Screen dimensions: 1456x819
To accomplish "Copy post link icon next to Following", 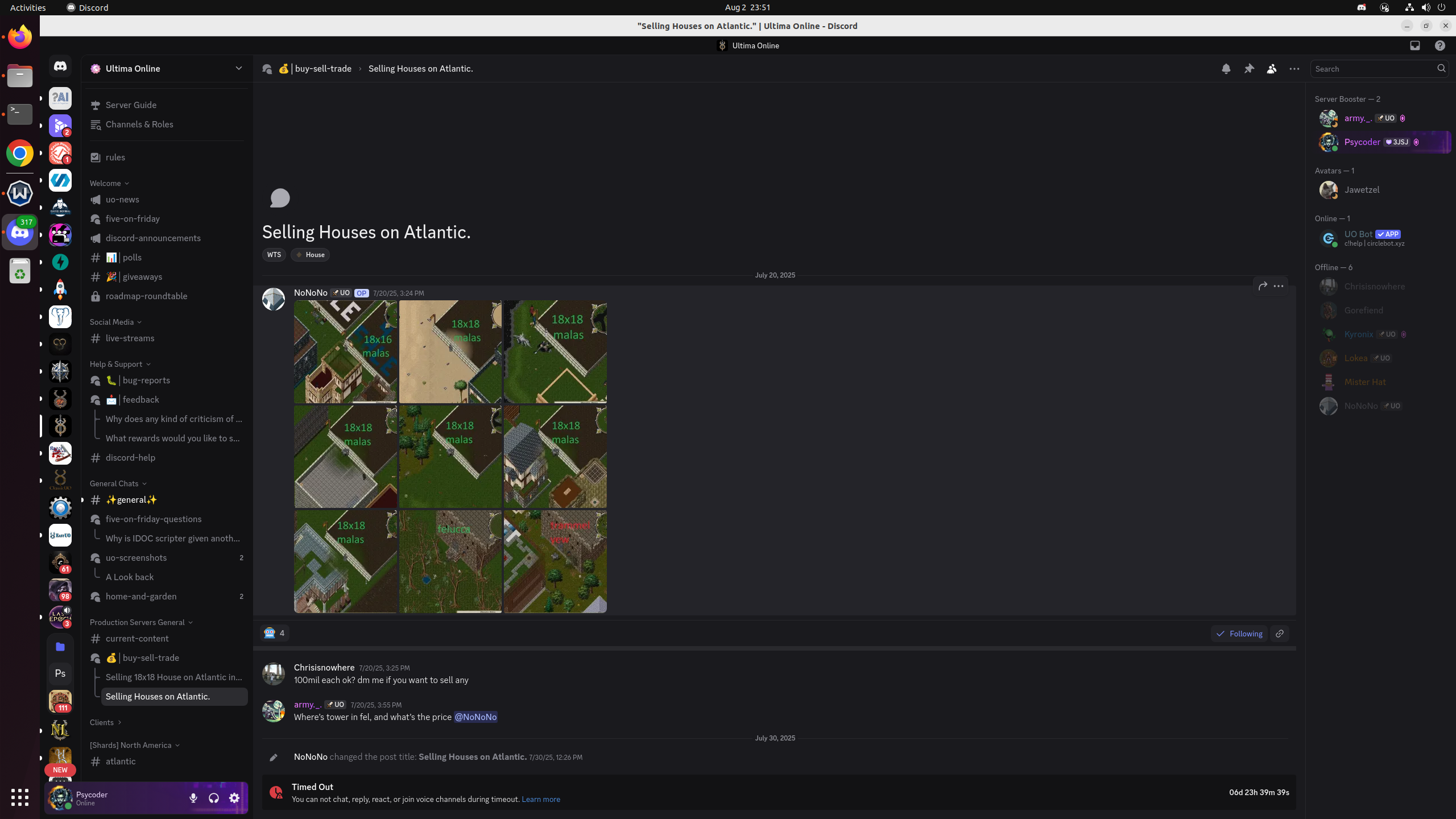I will [x=1280, y=634].
